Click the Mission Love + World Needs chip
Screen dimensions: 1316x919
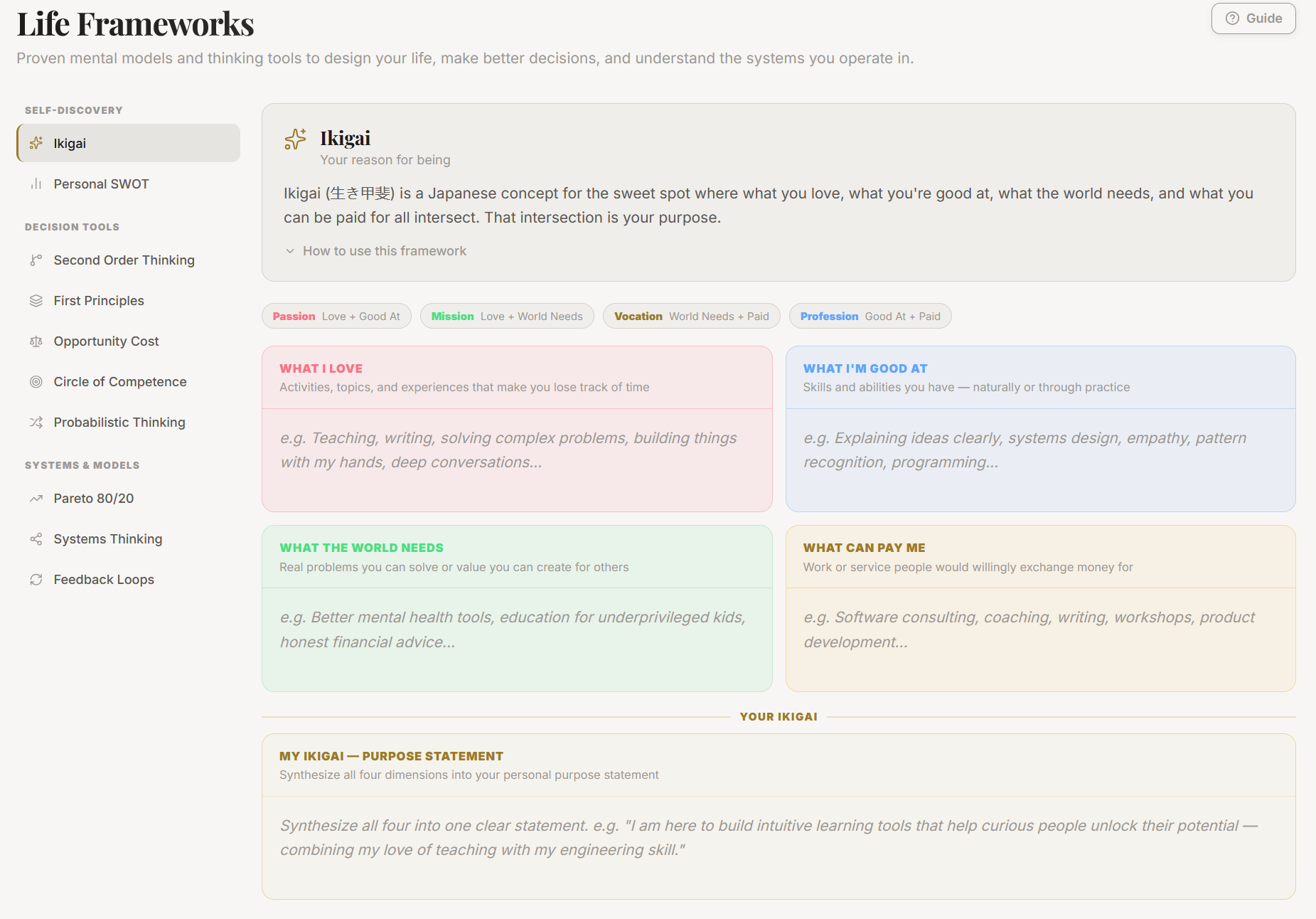tap(507, 316)
